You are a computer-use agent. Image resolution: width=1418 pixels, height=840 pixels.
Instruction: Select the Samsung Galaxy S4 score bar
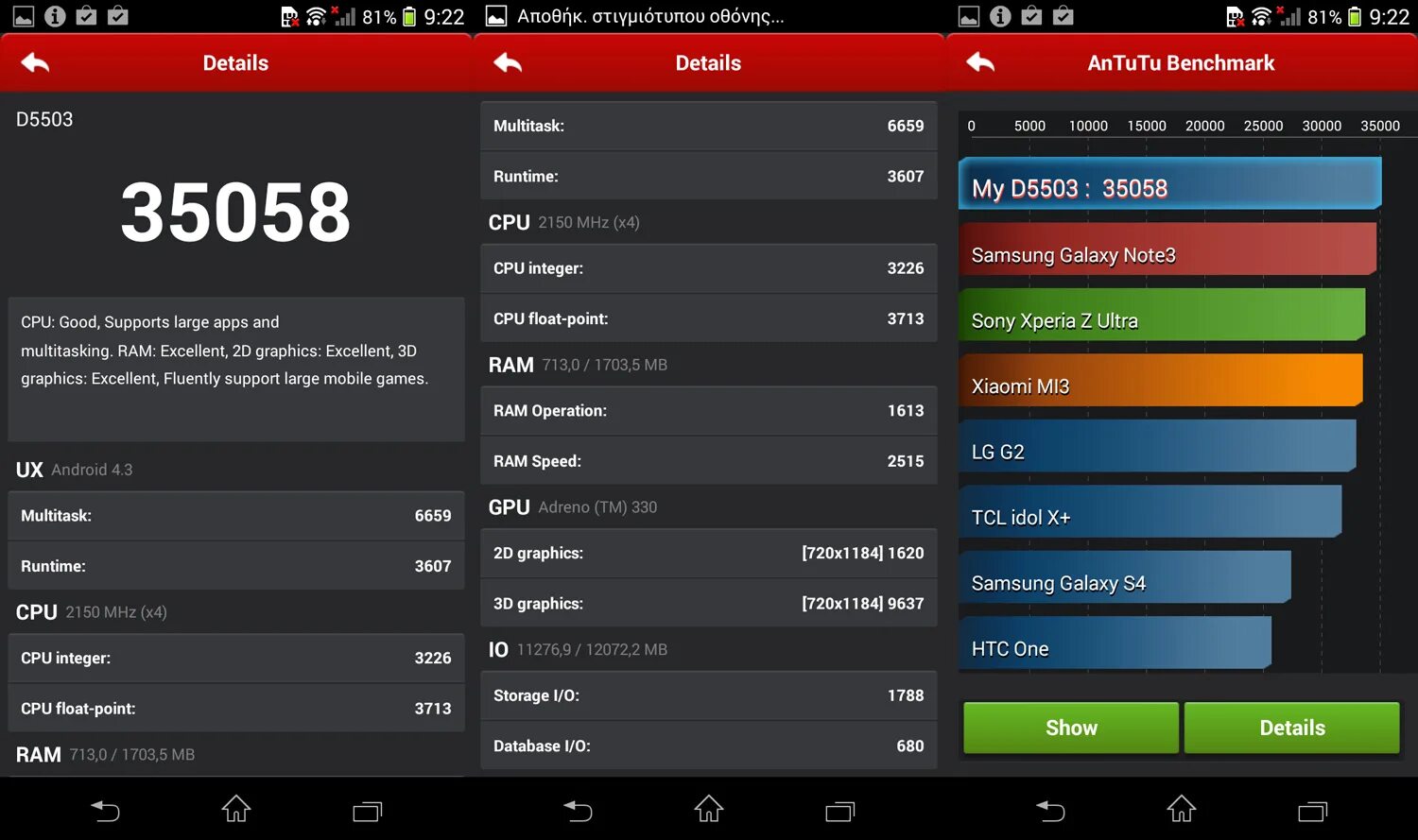tap(1125, 577)
